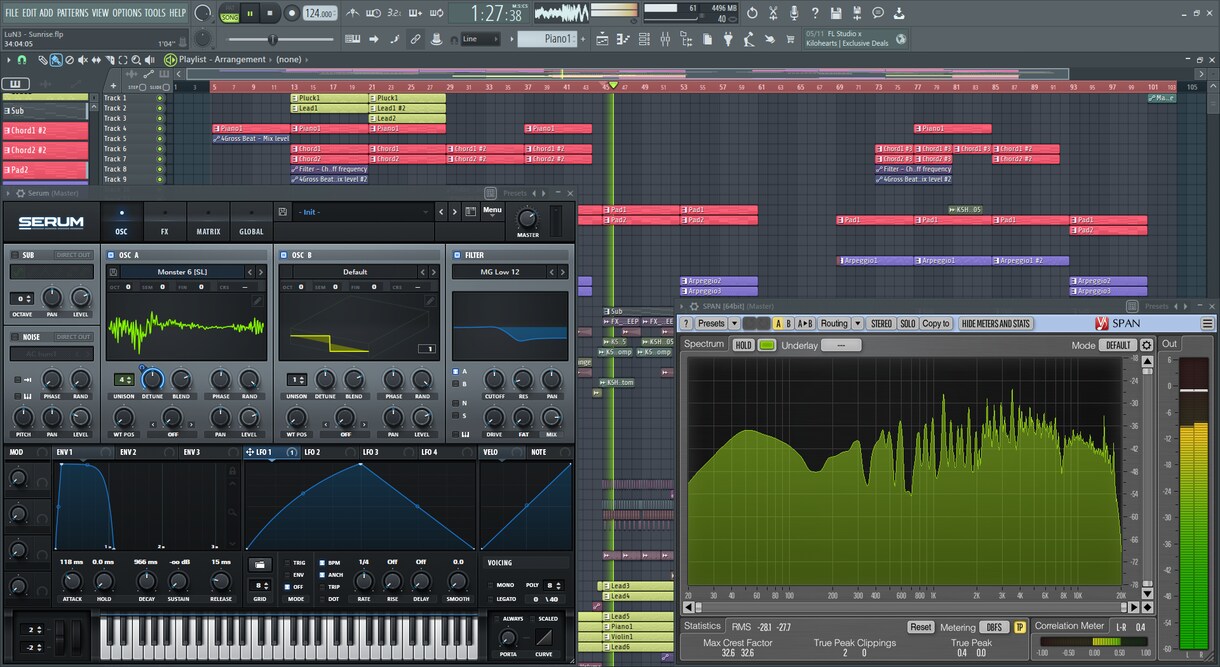Open SPAN Presets dropdown arrow
Image resolution: width=1220 pixels, height=667 pixels.
pyautogui.click(x=734, y=324)
